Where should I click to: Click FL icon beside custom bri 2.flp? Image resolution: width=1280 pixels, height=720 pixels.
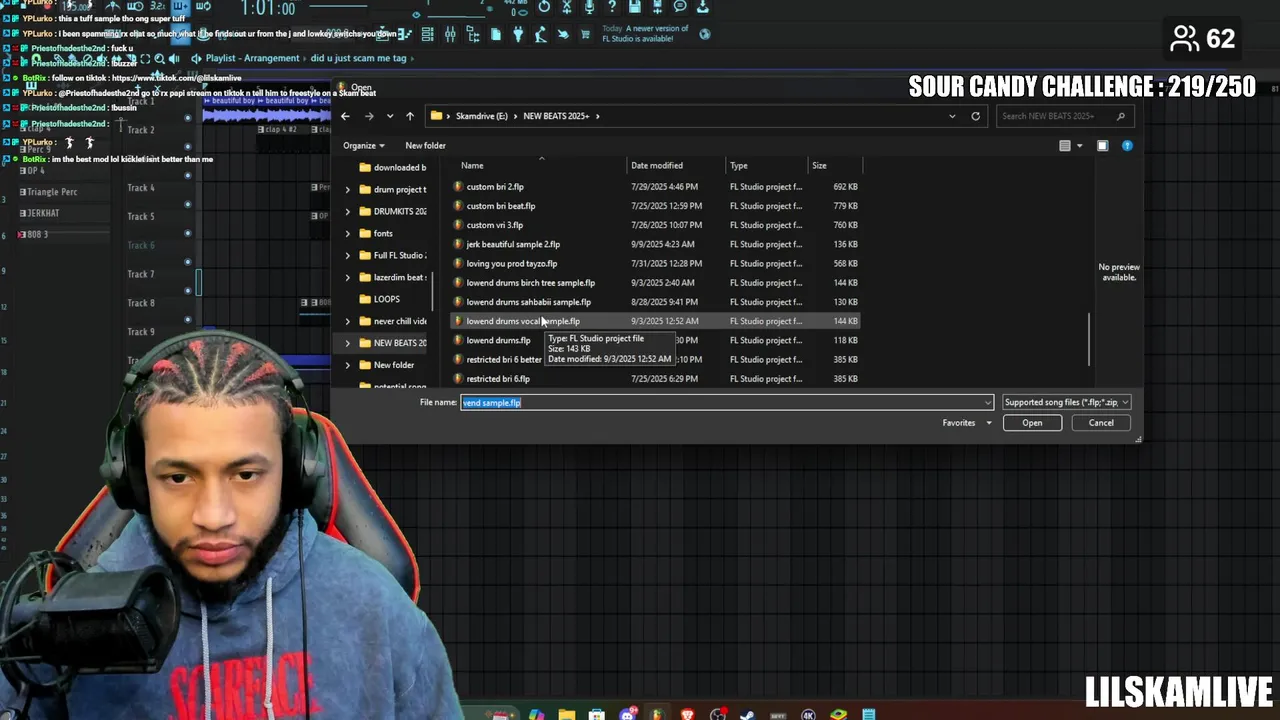[458, 187]
